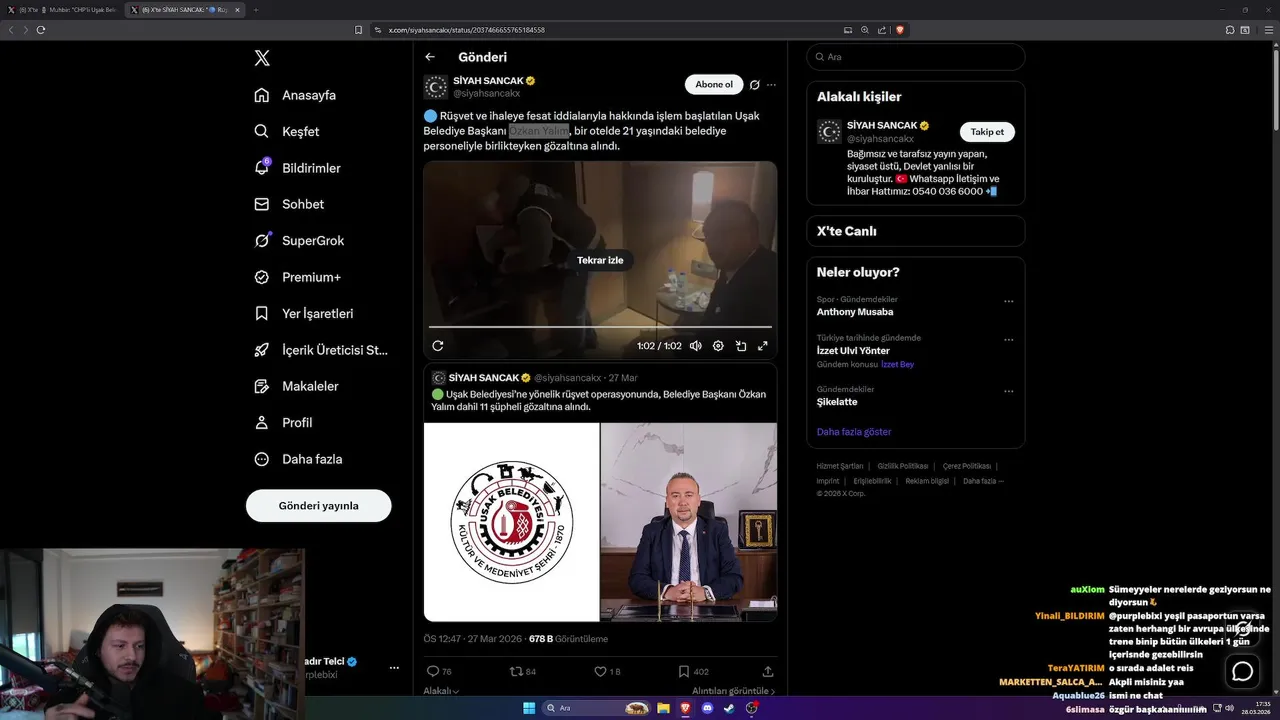
Task: Click video progress bar
Action: click(600, 327)
